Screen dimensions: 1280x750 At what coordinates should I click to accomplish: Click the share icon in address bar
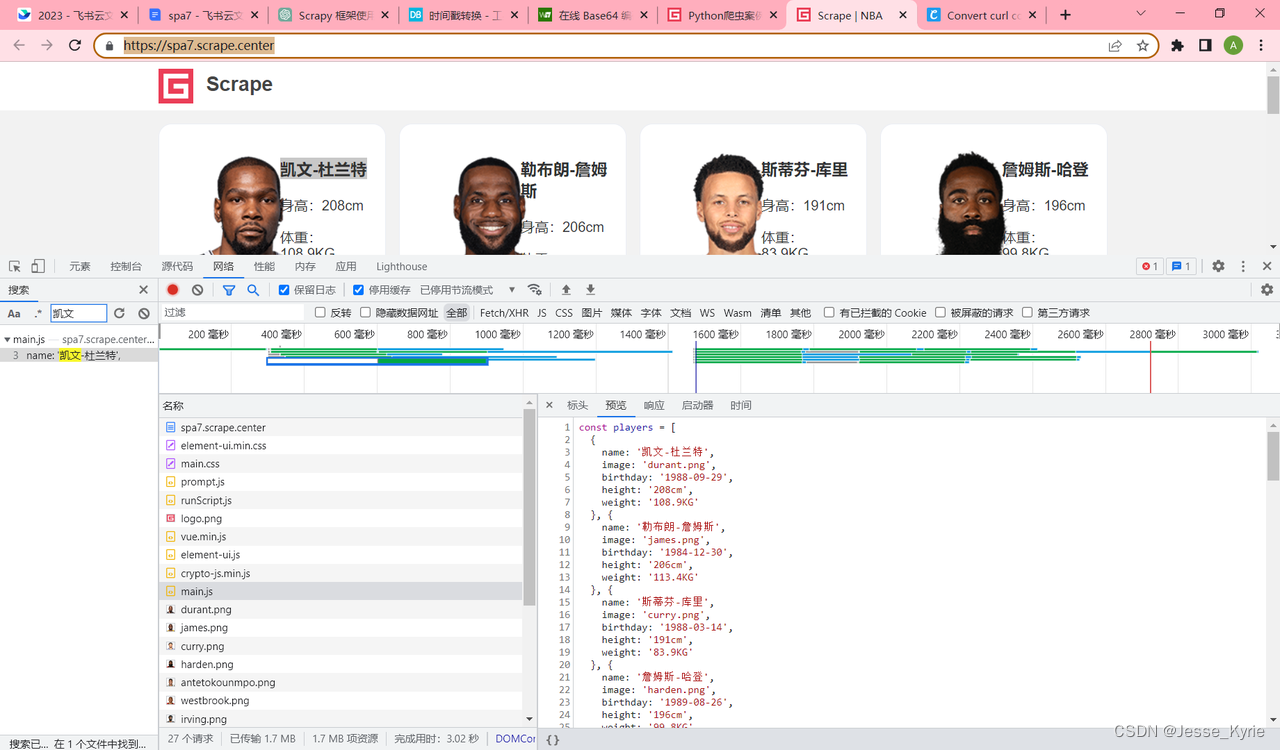[1115, 46]
